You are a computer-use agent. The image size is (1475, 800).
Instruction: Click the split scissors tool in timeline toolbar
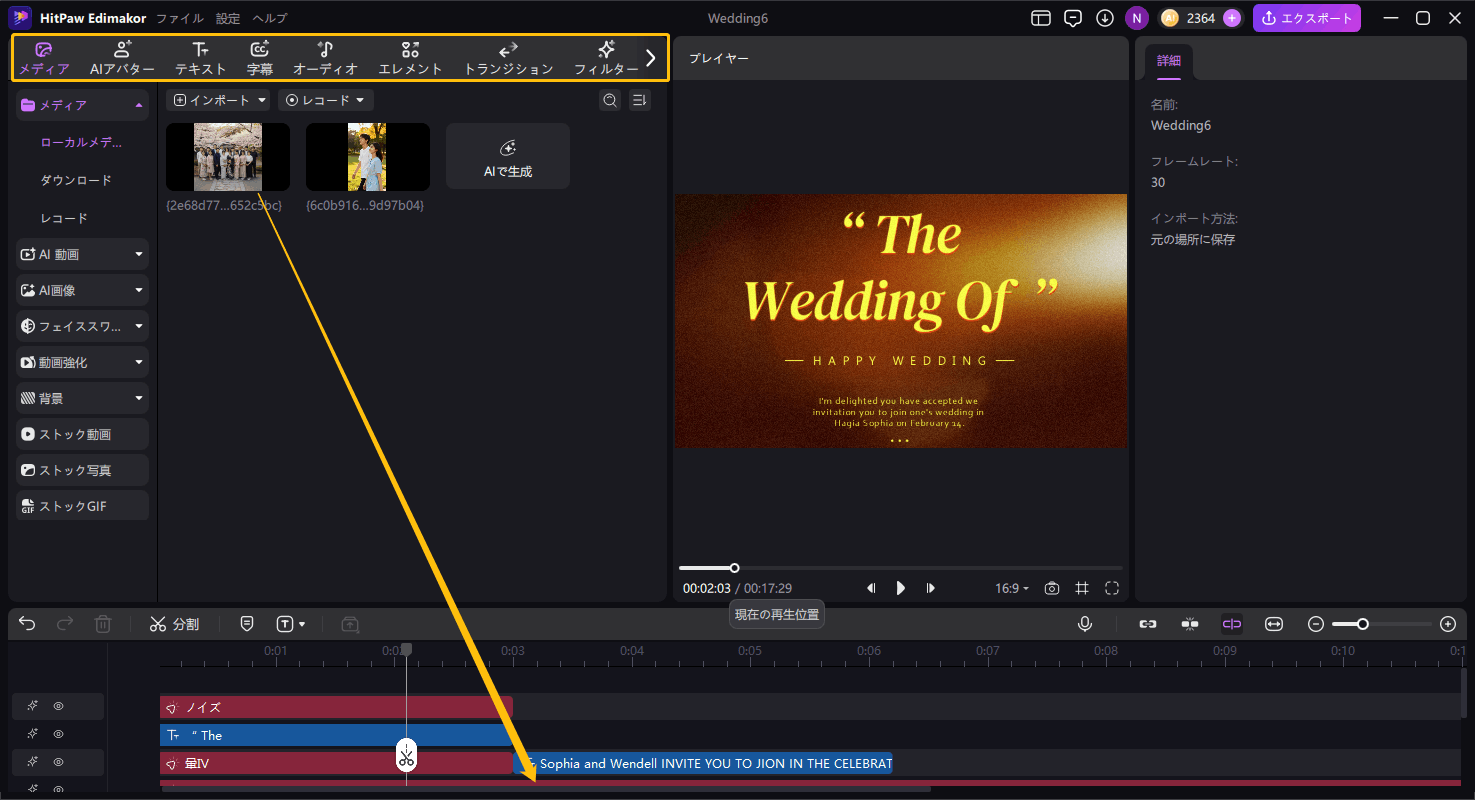tap(174, 624)
